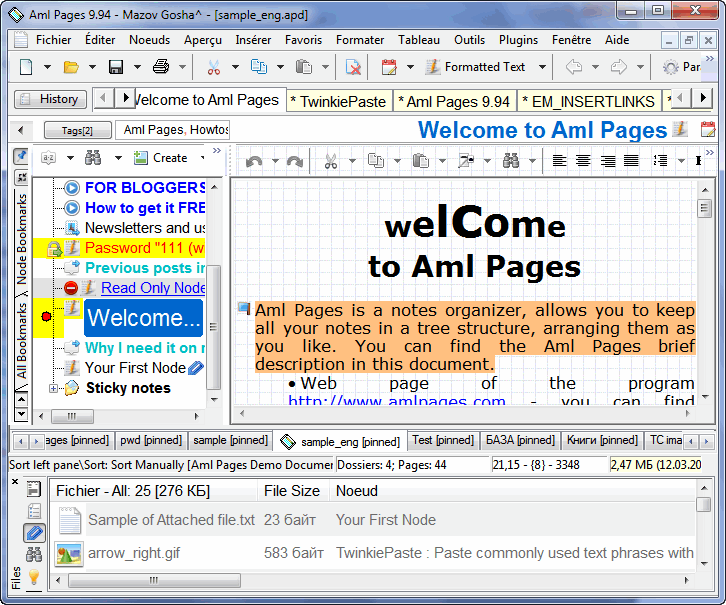Switch to the pwd [pinned] document tab

(x=151, y=440)
